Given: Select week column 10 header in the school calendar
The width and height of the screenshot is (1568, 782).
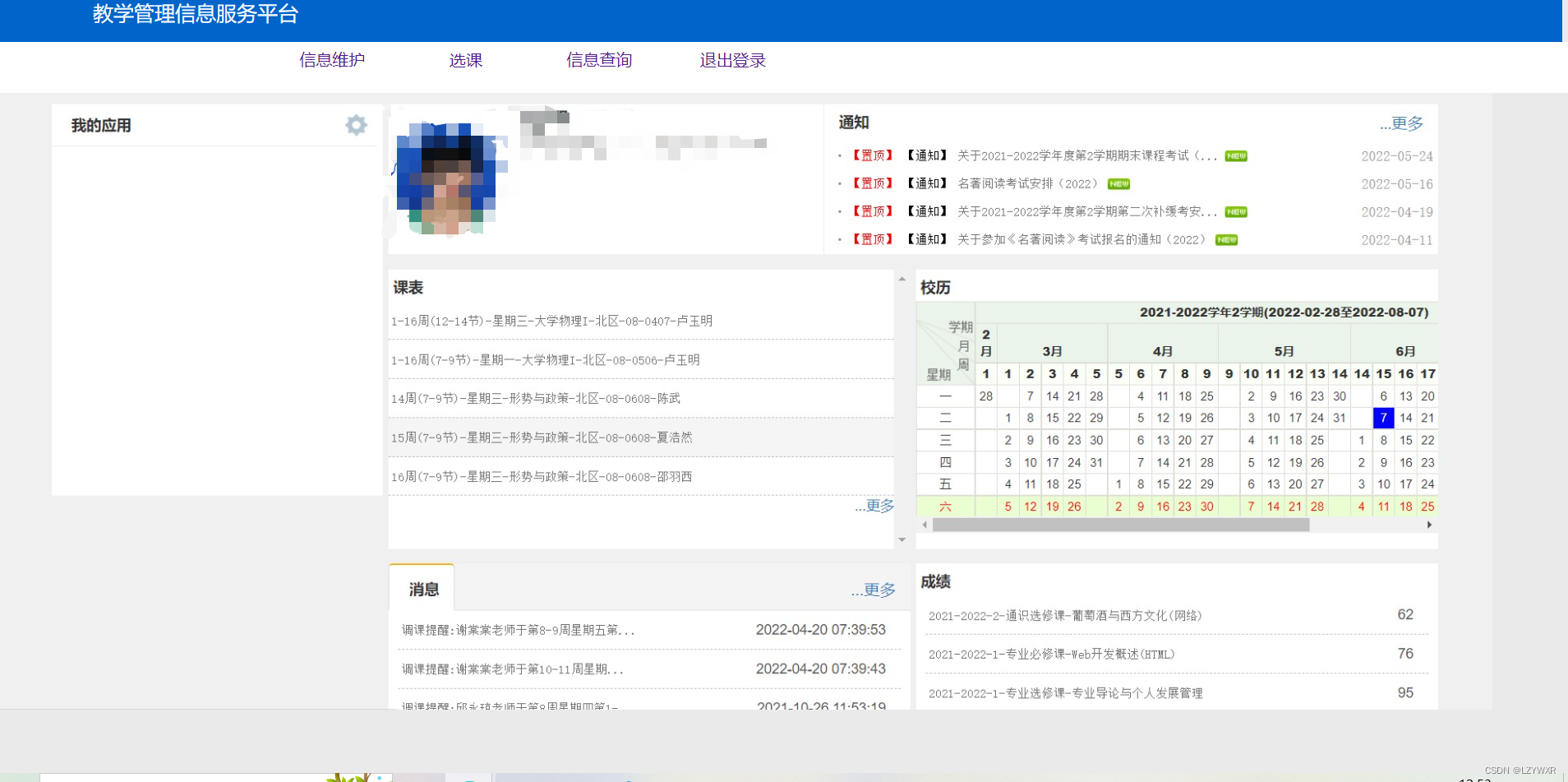Looking at the screenshot, I should coord(1251,373).
